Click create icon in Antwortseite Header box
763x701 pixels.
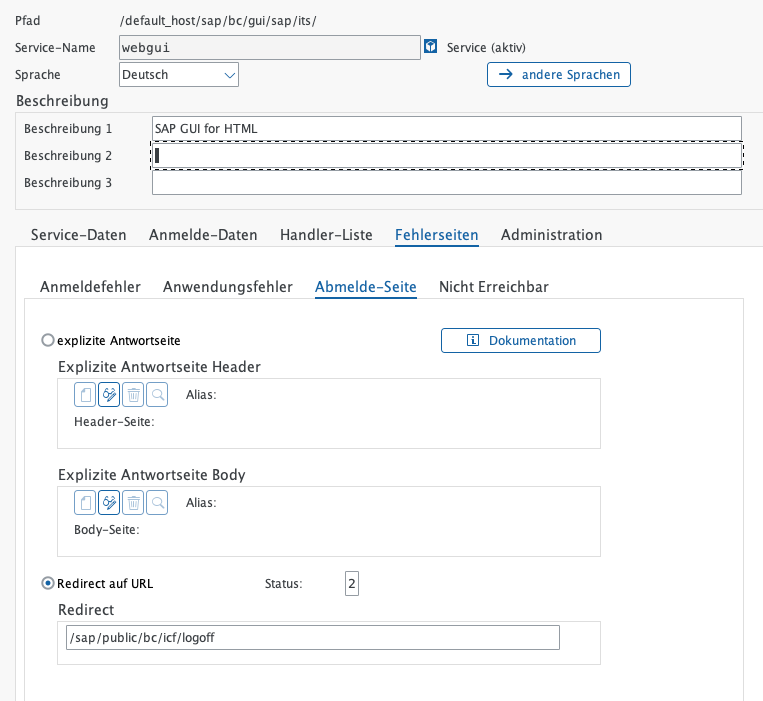click(85, 395)
